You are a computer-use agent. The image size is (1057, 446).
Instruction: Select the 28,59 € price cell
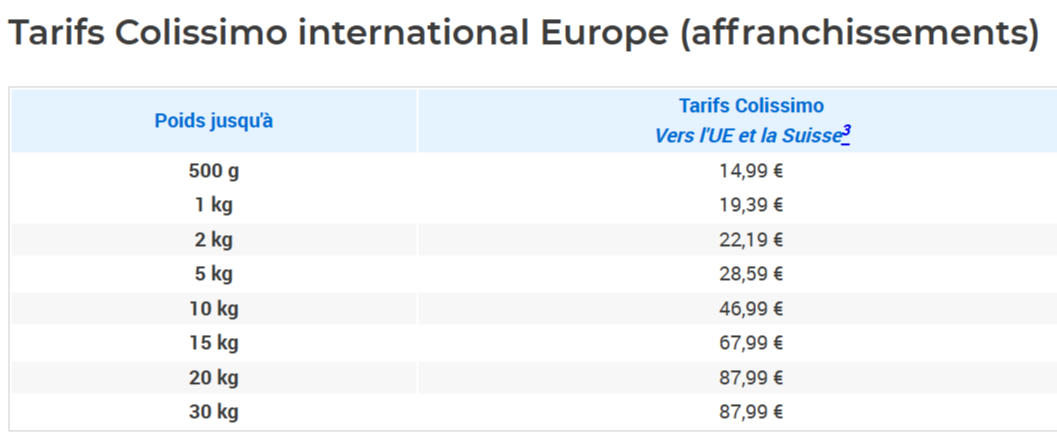[751, 274]
